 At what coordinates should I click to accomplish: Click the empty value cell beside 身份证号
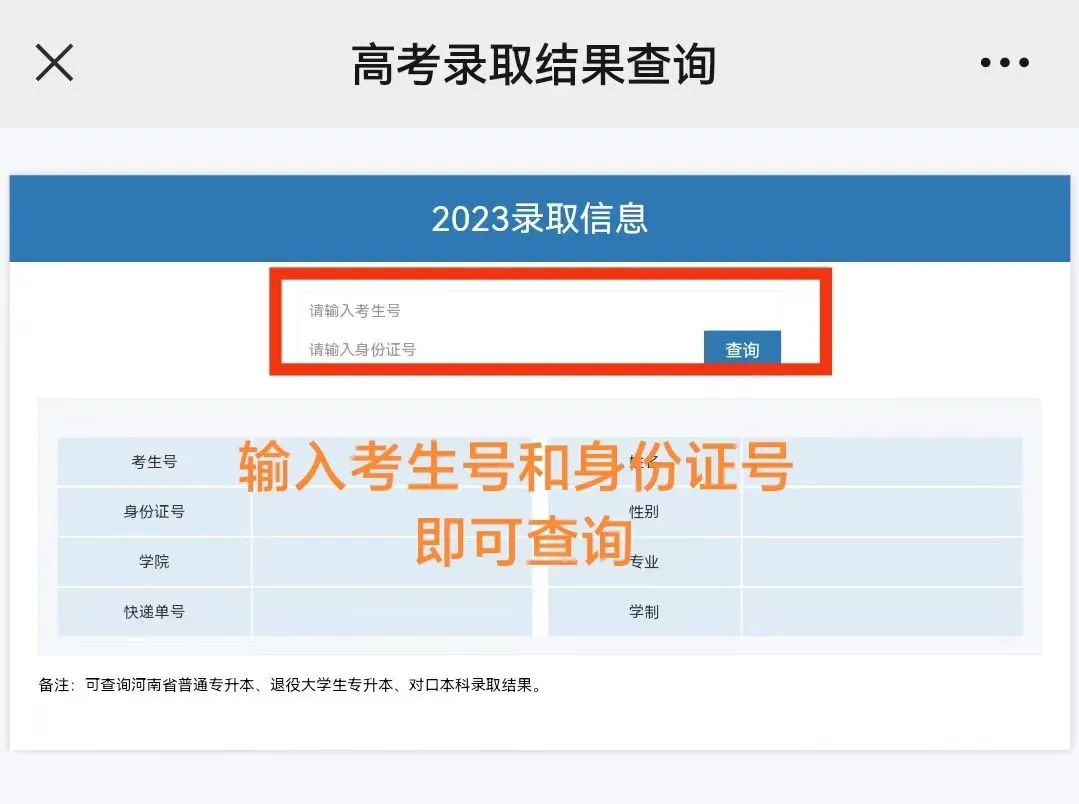click(x=390, y=512)
